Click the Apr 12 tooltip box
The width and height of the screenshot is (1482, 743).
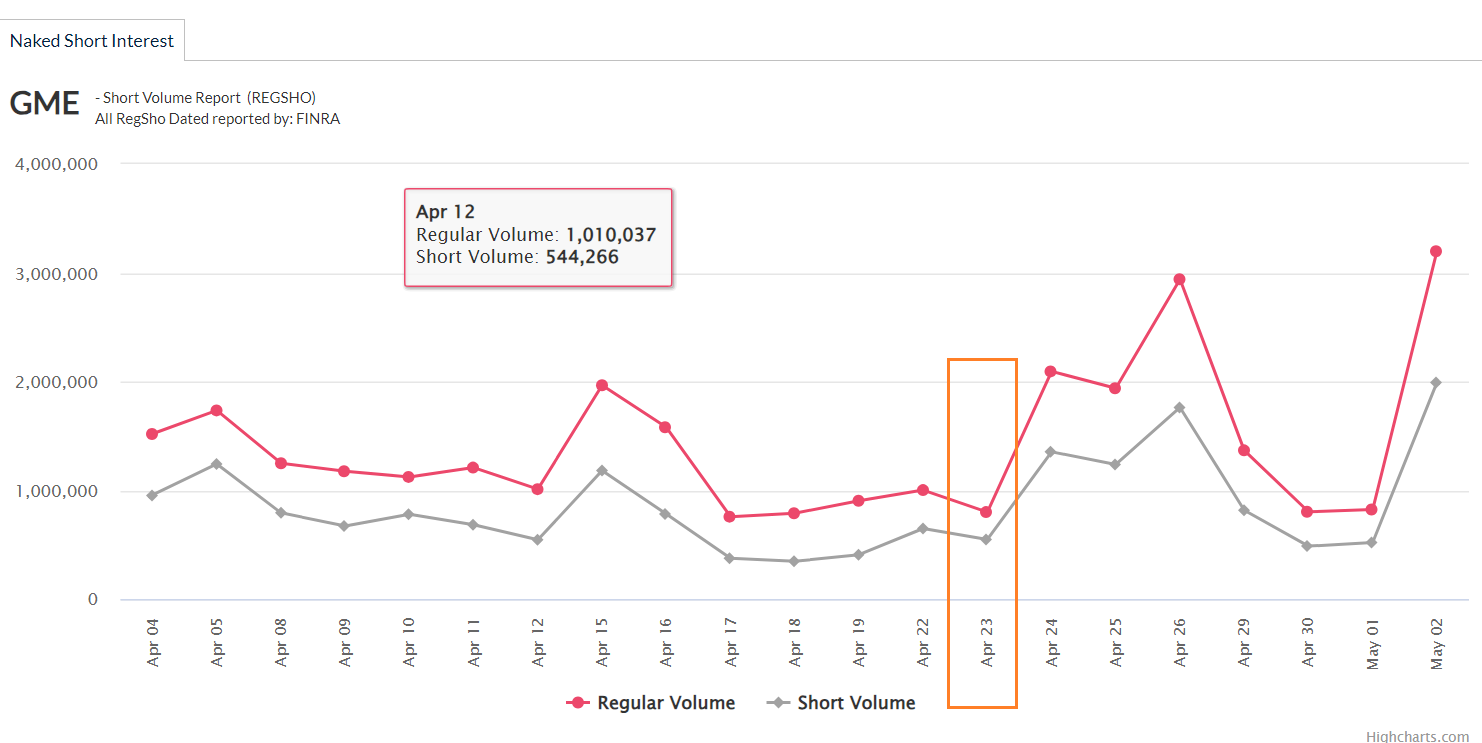tap(538, 237)
